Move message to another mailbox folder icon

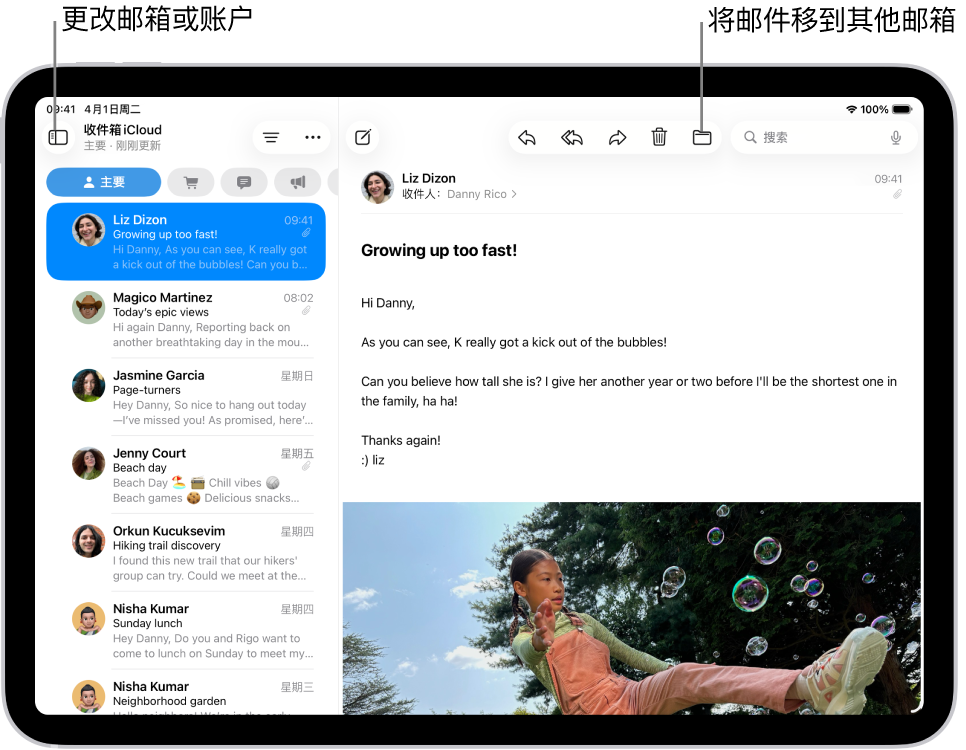(702, 137)
